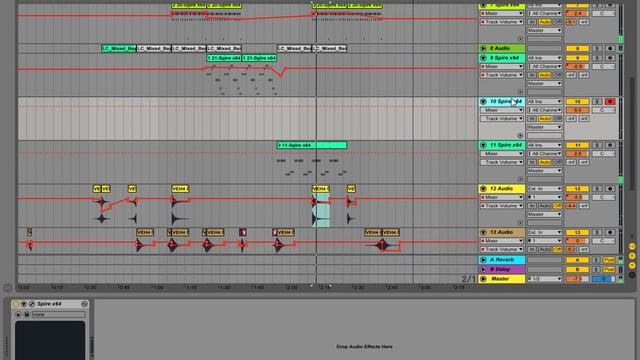Click the pan C field on 11 Spire x64
The image size is (640, 360).
coord(604,153)
